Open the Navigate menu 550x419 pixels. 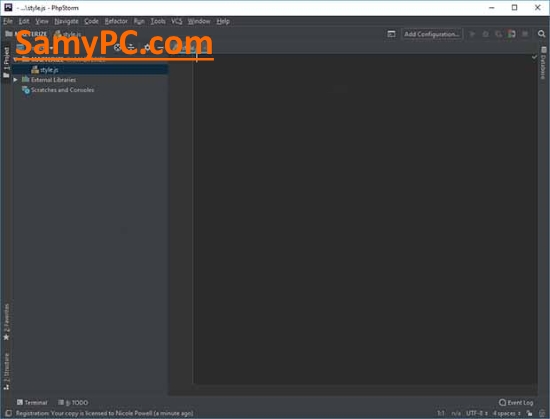66,21
